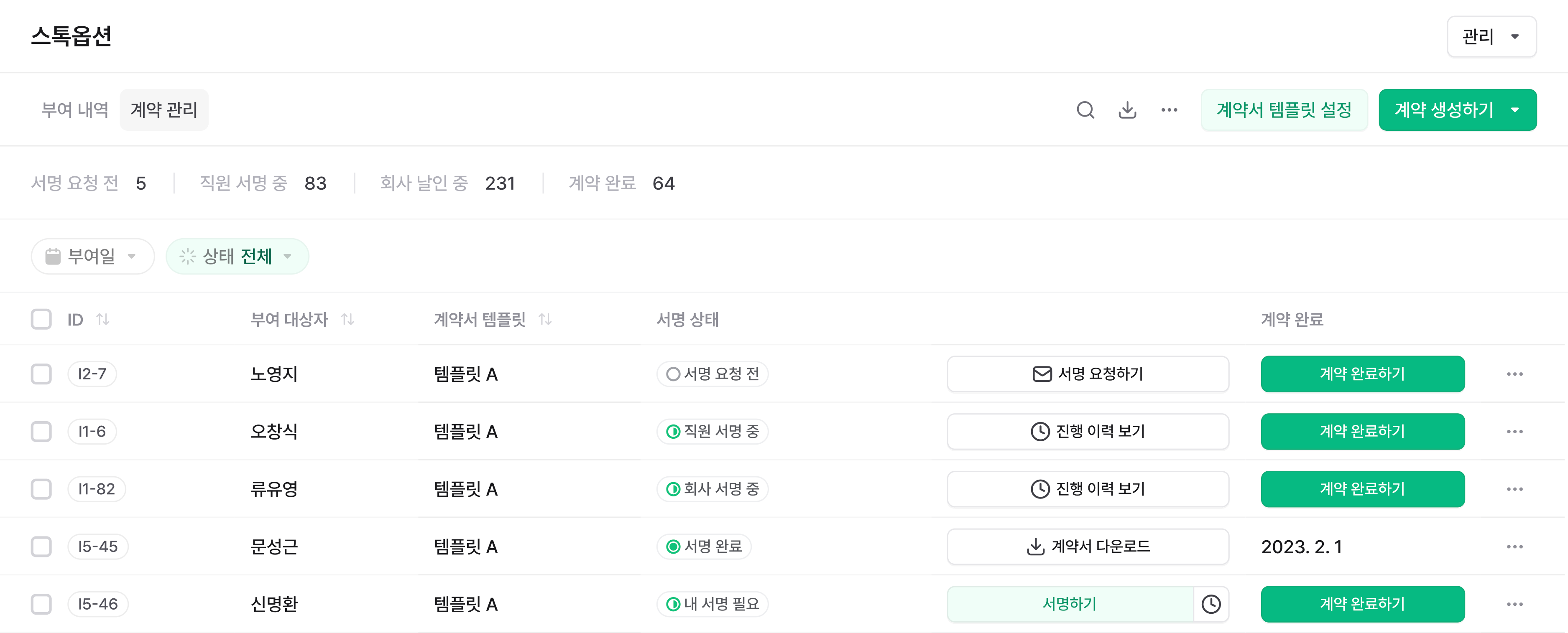Sort by ID column arrows

[x=103, y=319]
